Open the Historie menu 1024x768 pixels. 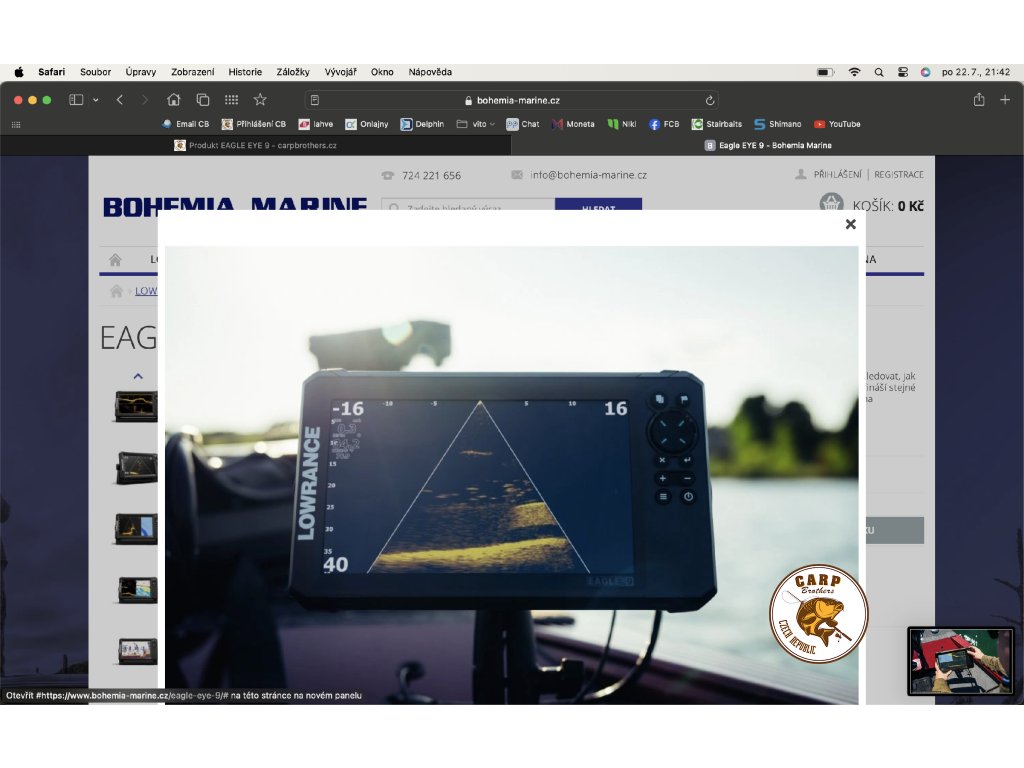tap(245, 72)
